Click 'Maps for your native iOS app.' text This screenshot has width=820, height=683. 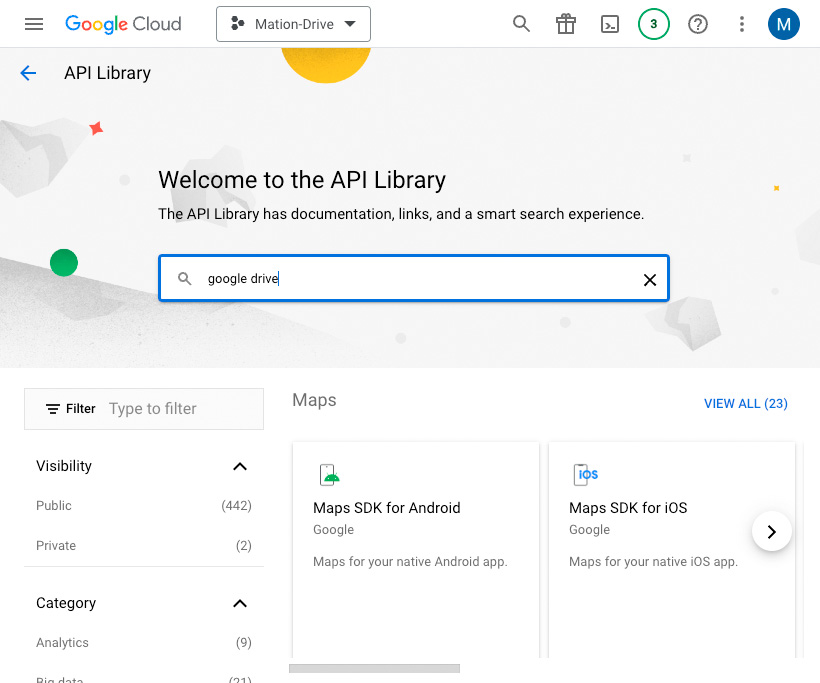pos(653,562)
